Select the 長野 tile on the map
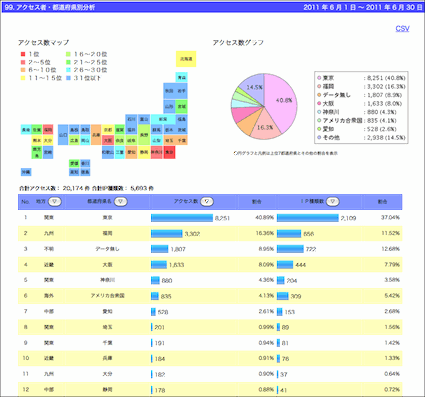 (x=144, y=135)
